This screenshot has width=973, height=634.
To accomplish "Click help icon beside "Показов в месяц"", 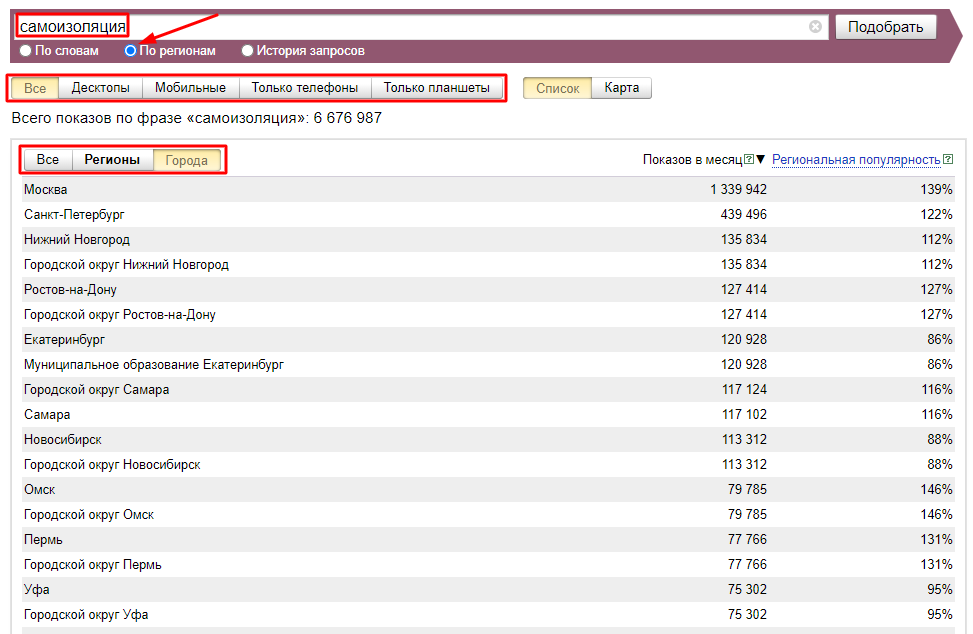I will tap(748, 159).
